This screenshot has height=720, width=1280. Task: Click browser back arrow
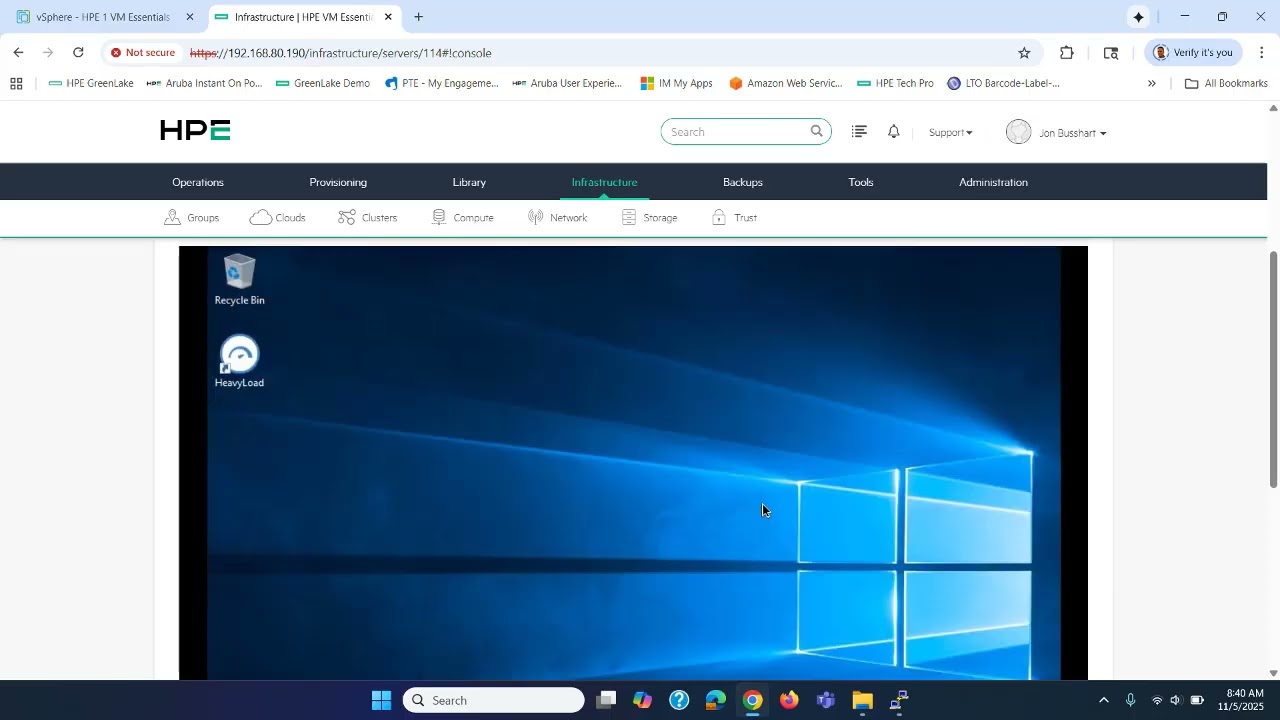click(18, 53)
